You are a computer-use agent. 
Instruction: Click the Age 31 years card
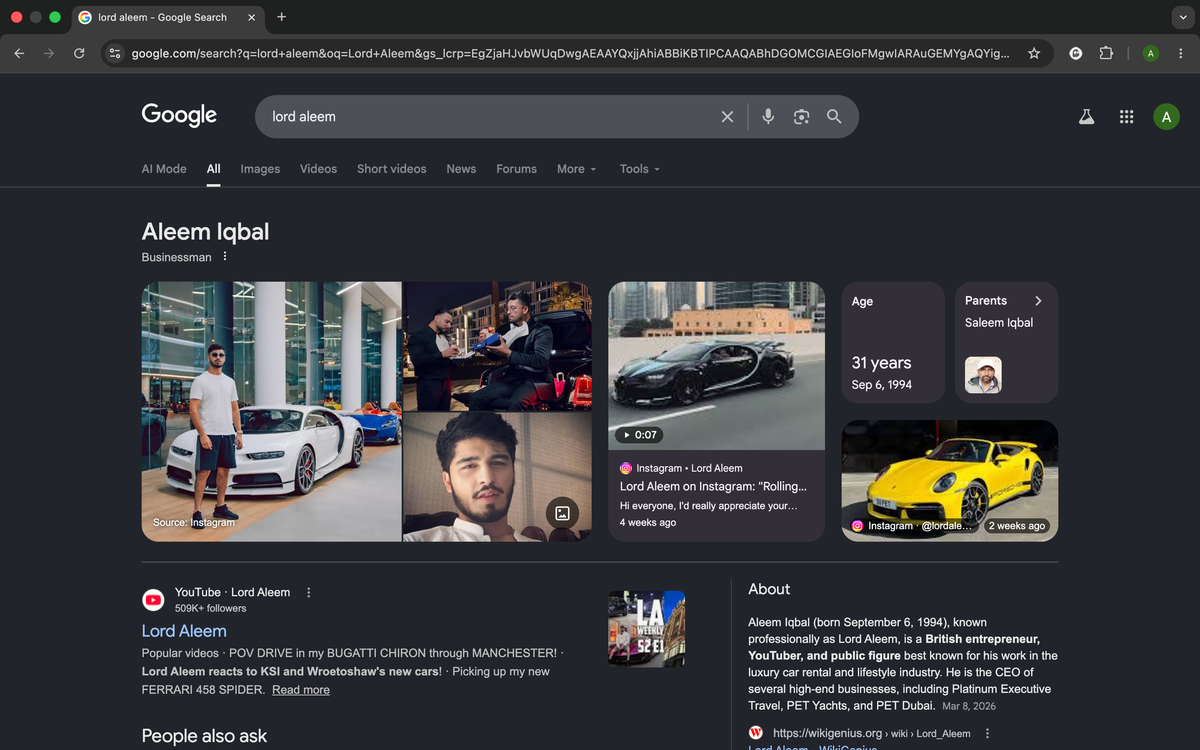(893, 342)
